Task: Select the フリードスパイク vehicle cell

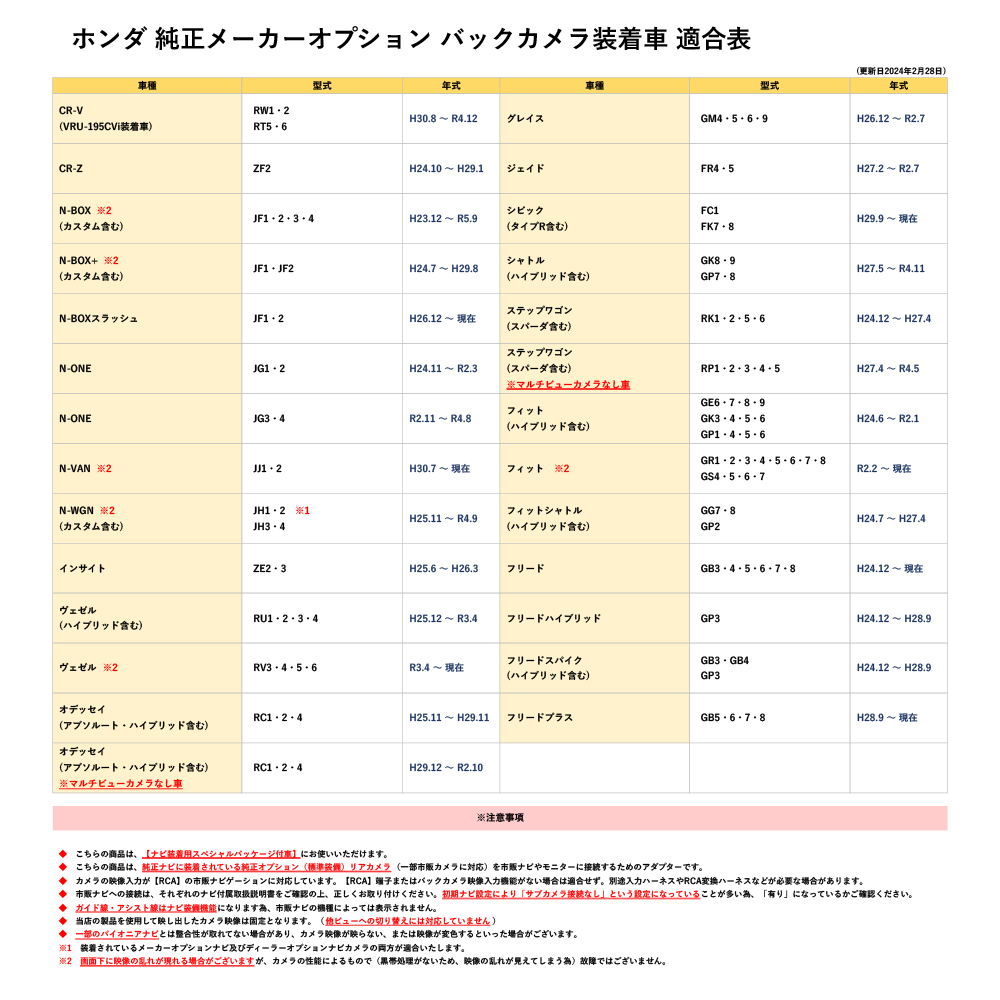Action: pos(594,668)
